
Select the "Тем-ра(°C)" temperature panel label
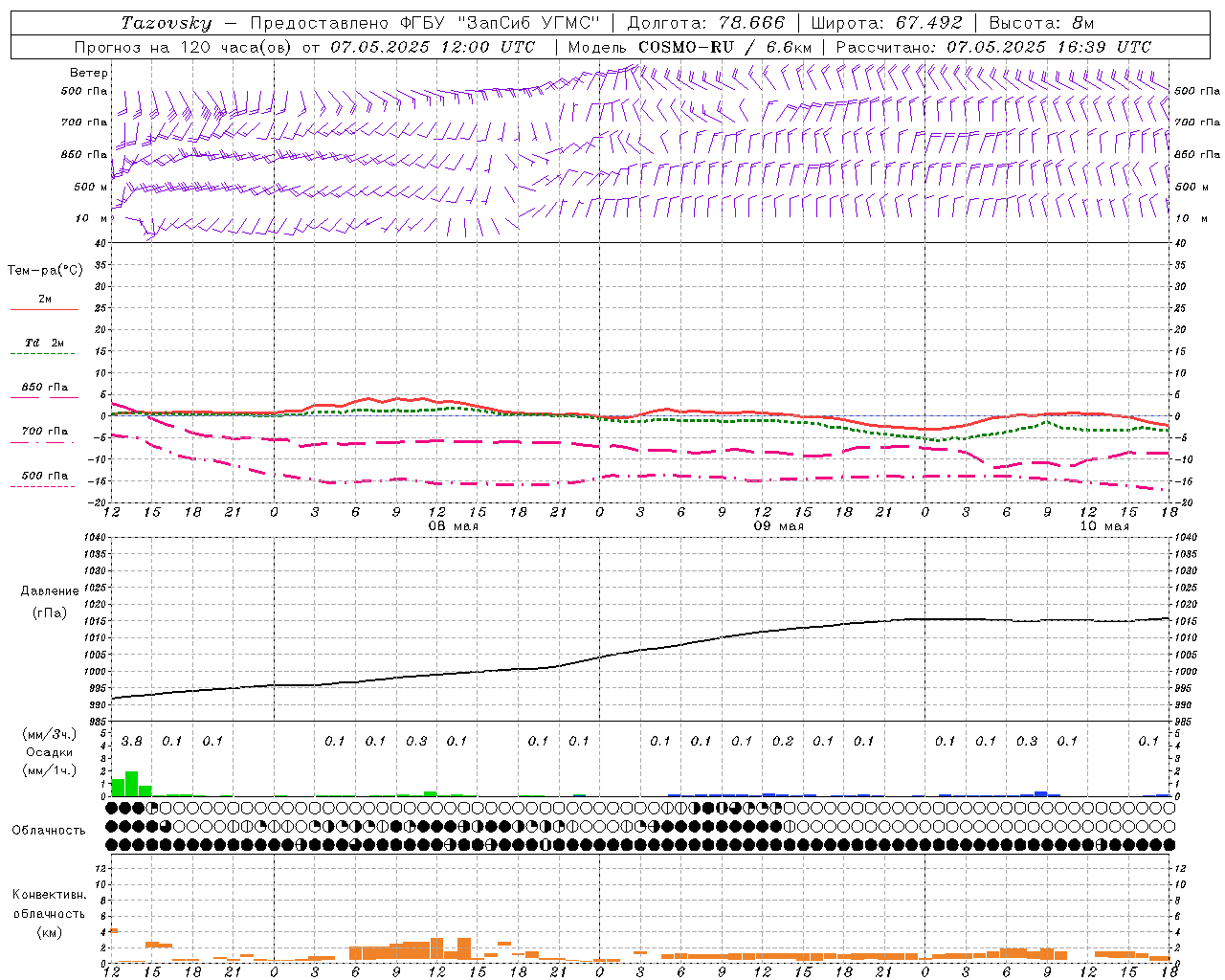[x=45, y=271]
